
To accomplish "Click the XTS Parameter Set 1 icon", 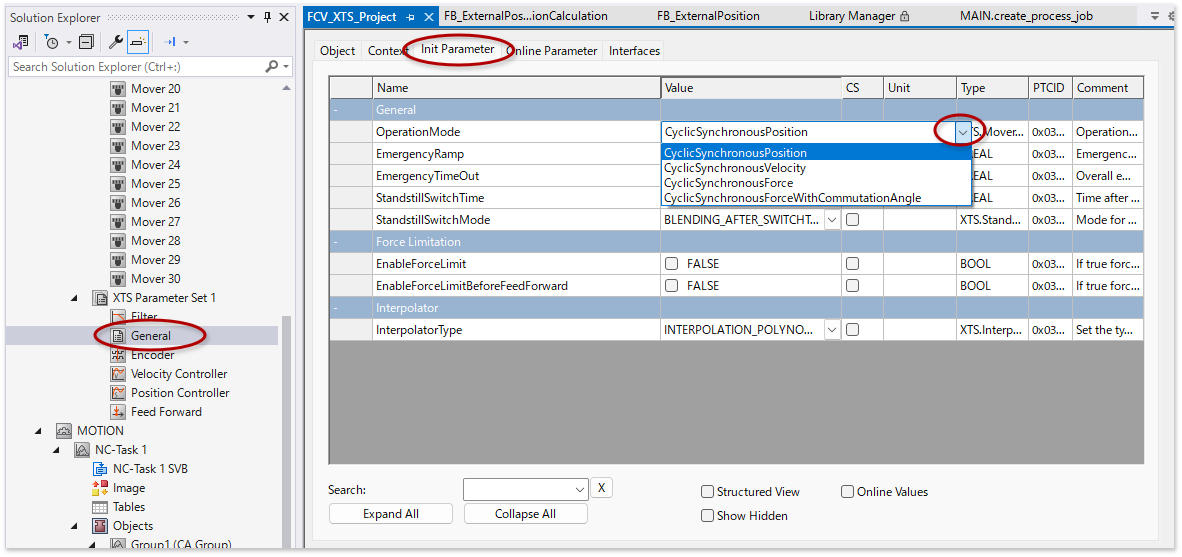I will pos(99,298).
